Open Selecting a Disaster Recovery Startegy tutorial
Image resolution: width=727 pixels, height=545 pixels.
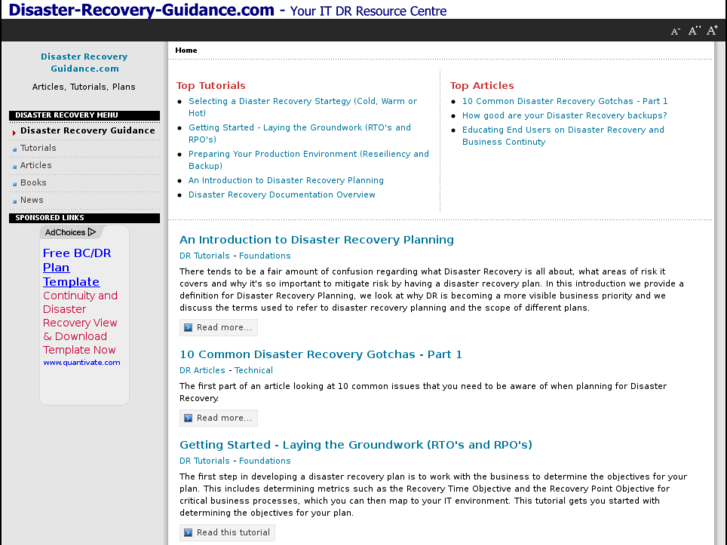pyautogui.click(x=302, y=107)
